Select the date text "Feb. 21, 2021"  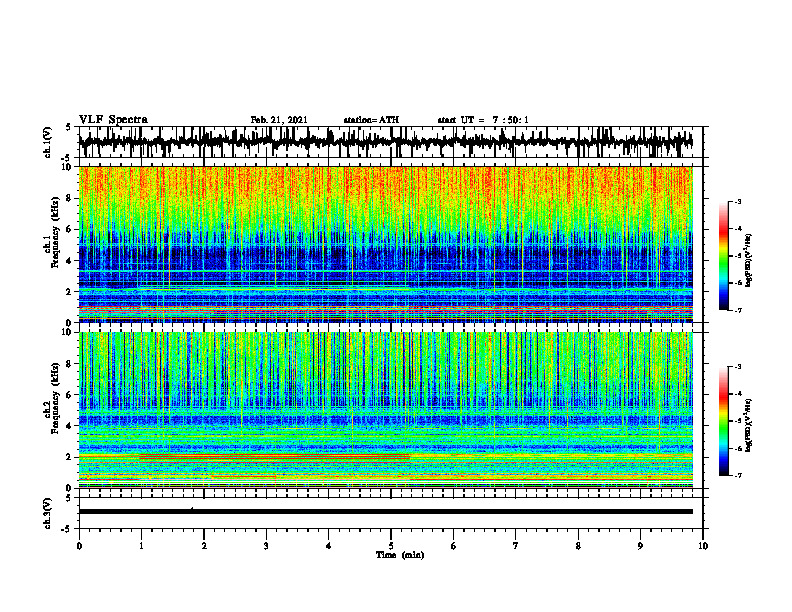click(279, 120)
